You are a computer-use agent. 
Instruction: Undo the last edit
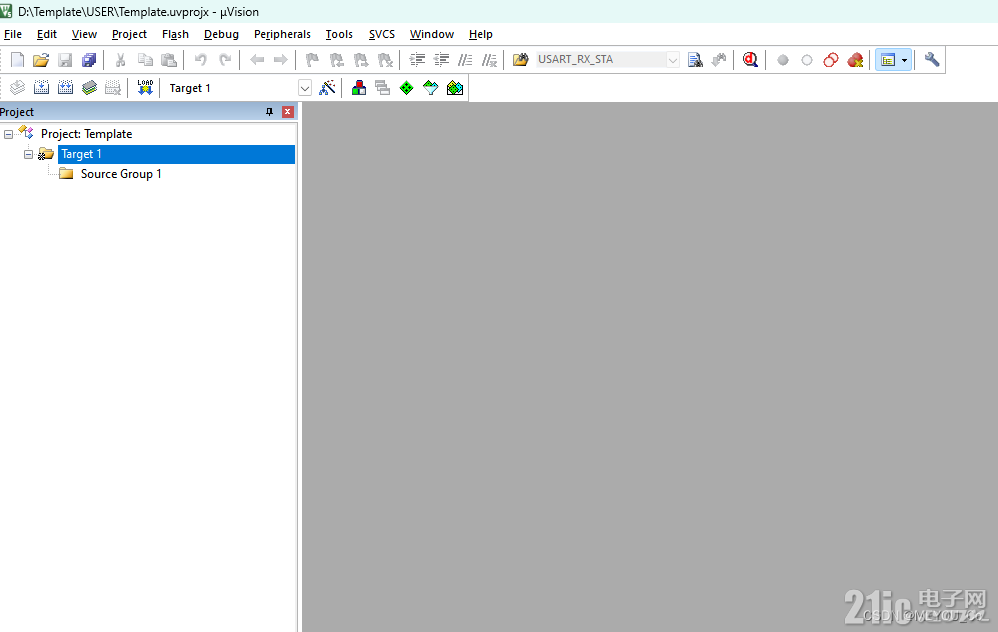(200, 60)
